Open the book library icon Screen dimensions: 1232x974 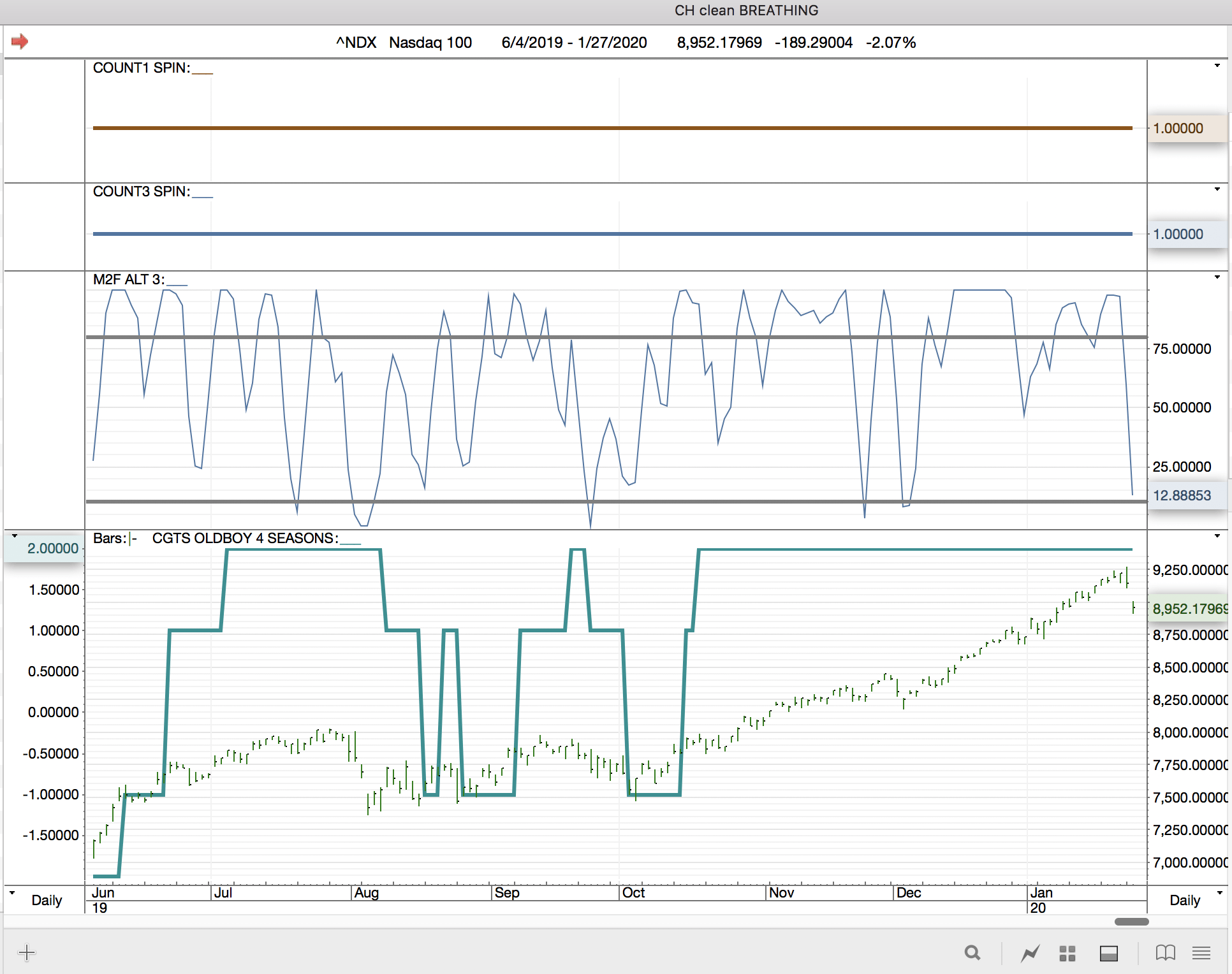pos(1165,953)
